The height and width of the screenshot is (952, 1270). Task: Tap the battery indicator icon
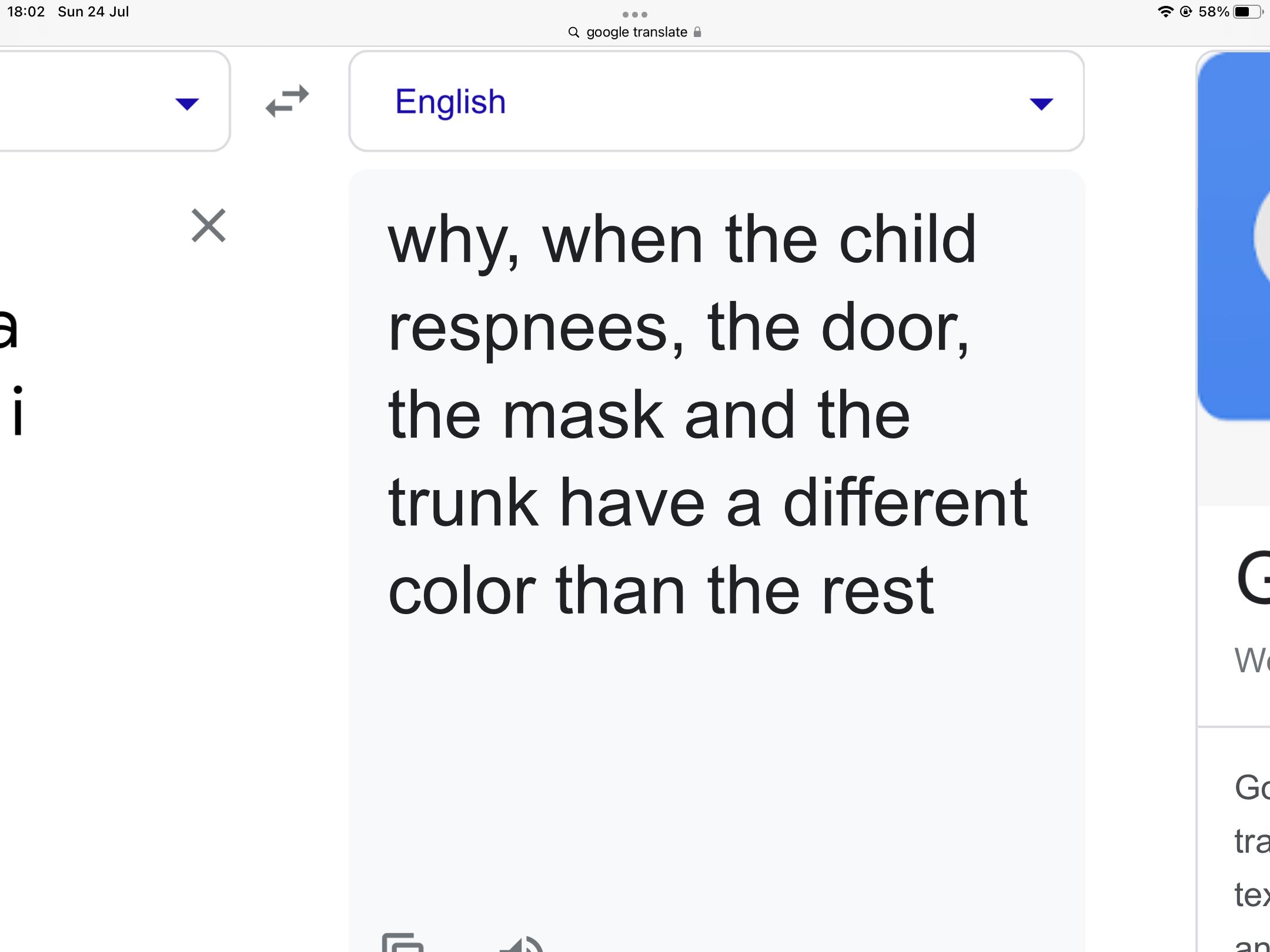(x=1248, y=12)
